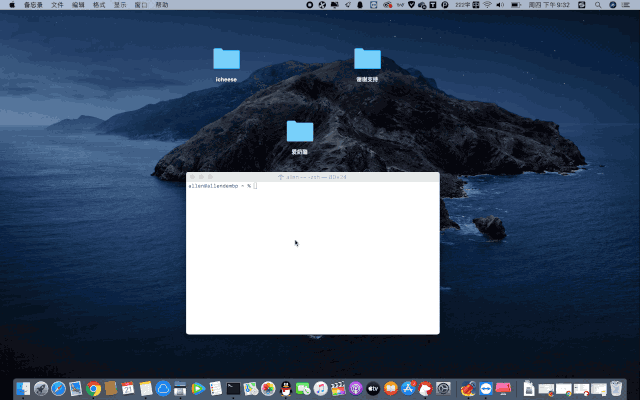Open Music app in the Dock
This screenshot has height=400, width=640.
point(321,389)
